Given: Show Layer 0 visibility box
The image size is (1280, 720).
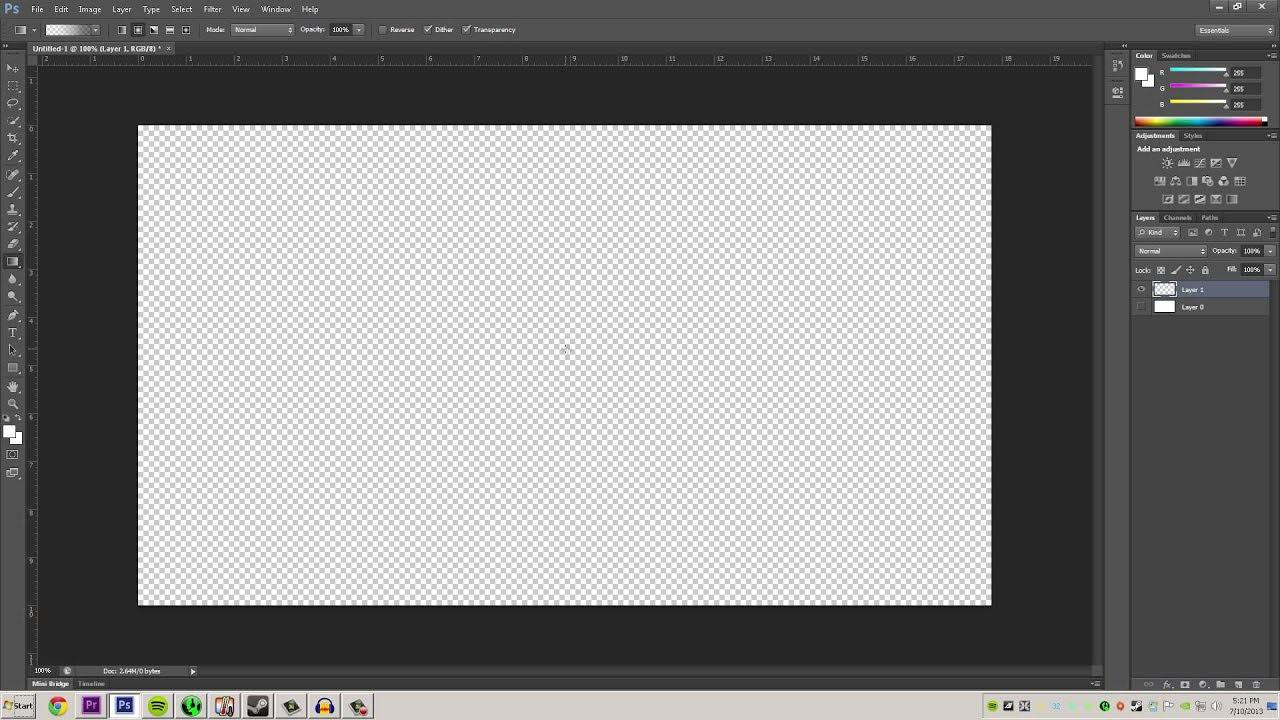Looking at the screenshot, I should 1141,307.
